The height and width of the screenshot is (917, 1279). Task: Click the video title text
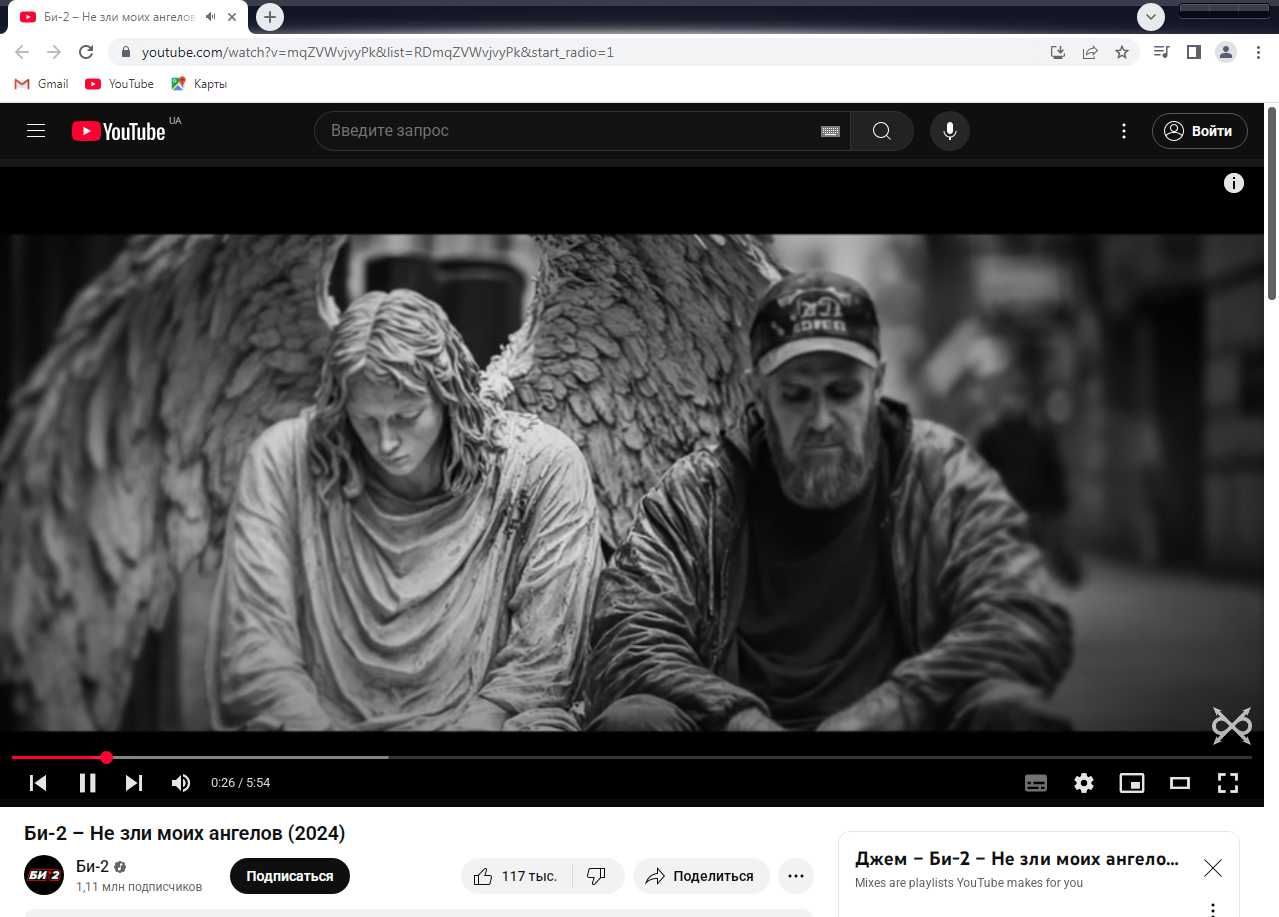[x=184, y=834]
